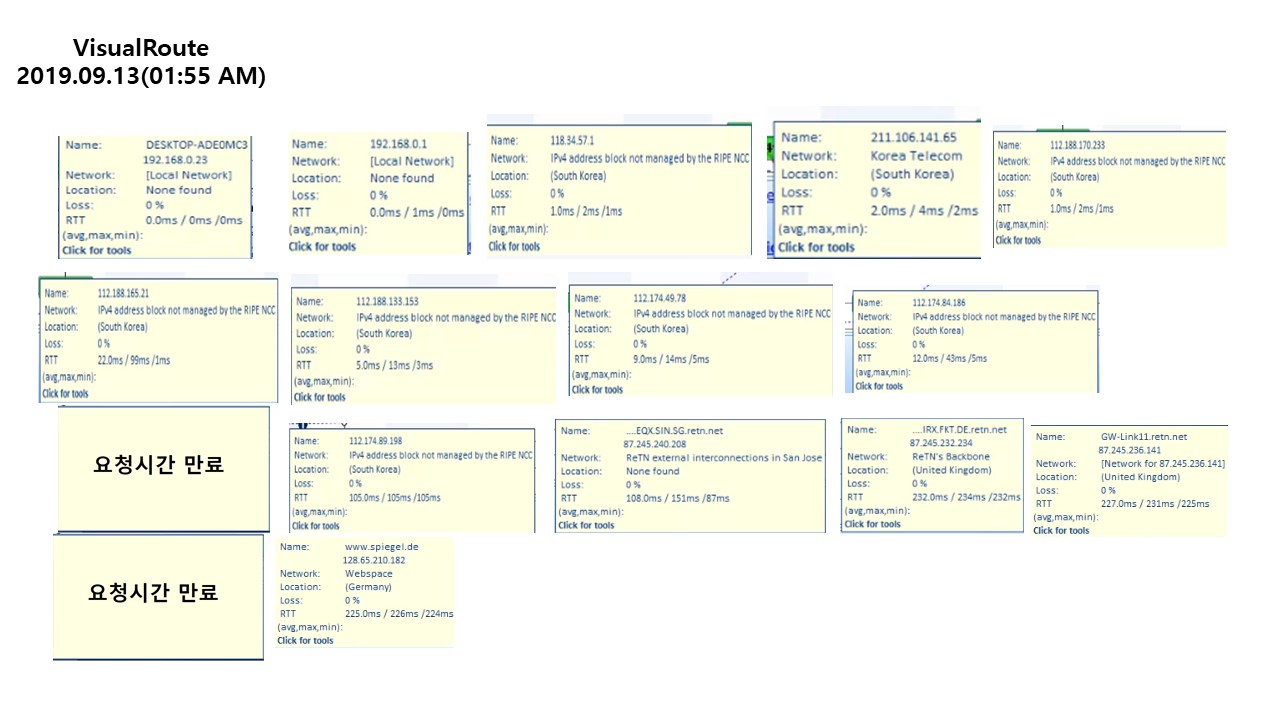Click 'Click for tools' in 112.174.89.198 tooltip
The height and width of the screenshot is (720, 1280).
click(316, 526)
